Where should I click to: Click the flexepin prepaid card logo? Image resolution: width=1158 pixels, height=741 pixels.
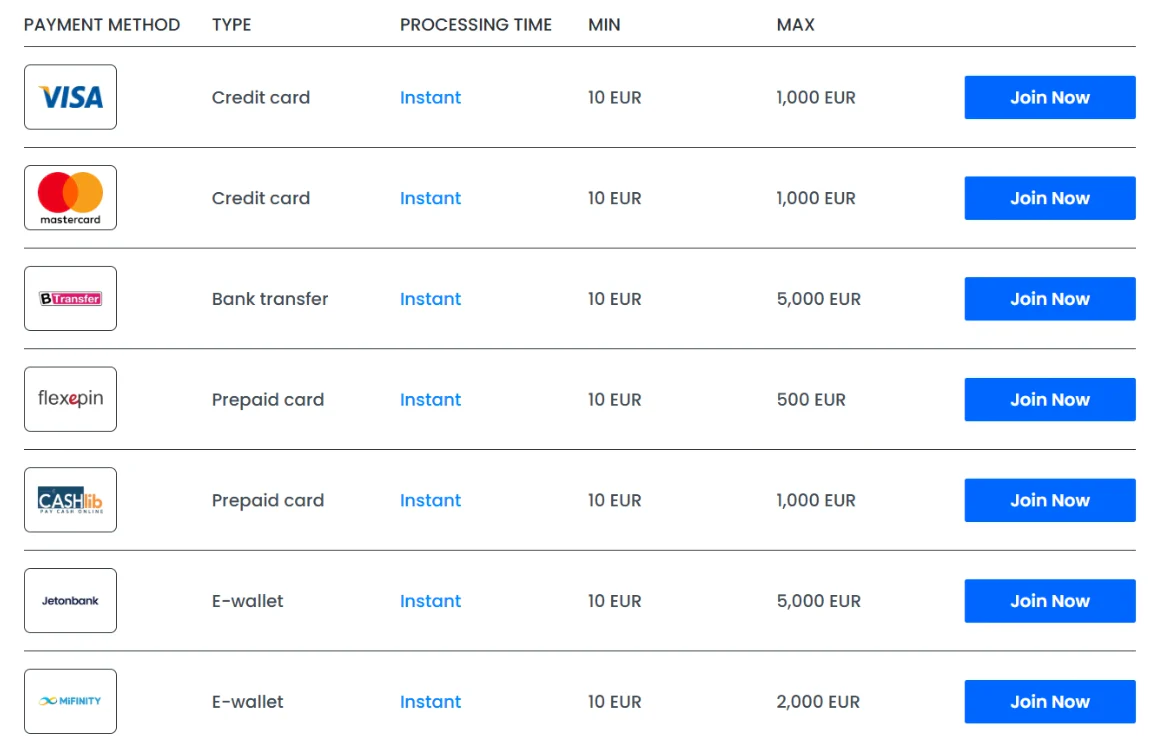70,399
